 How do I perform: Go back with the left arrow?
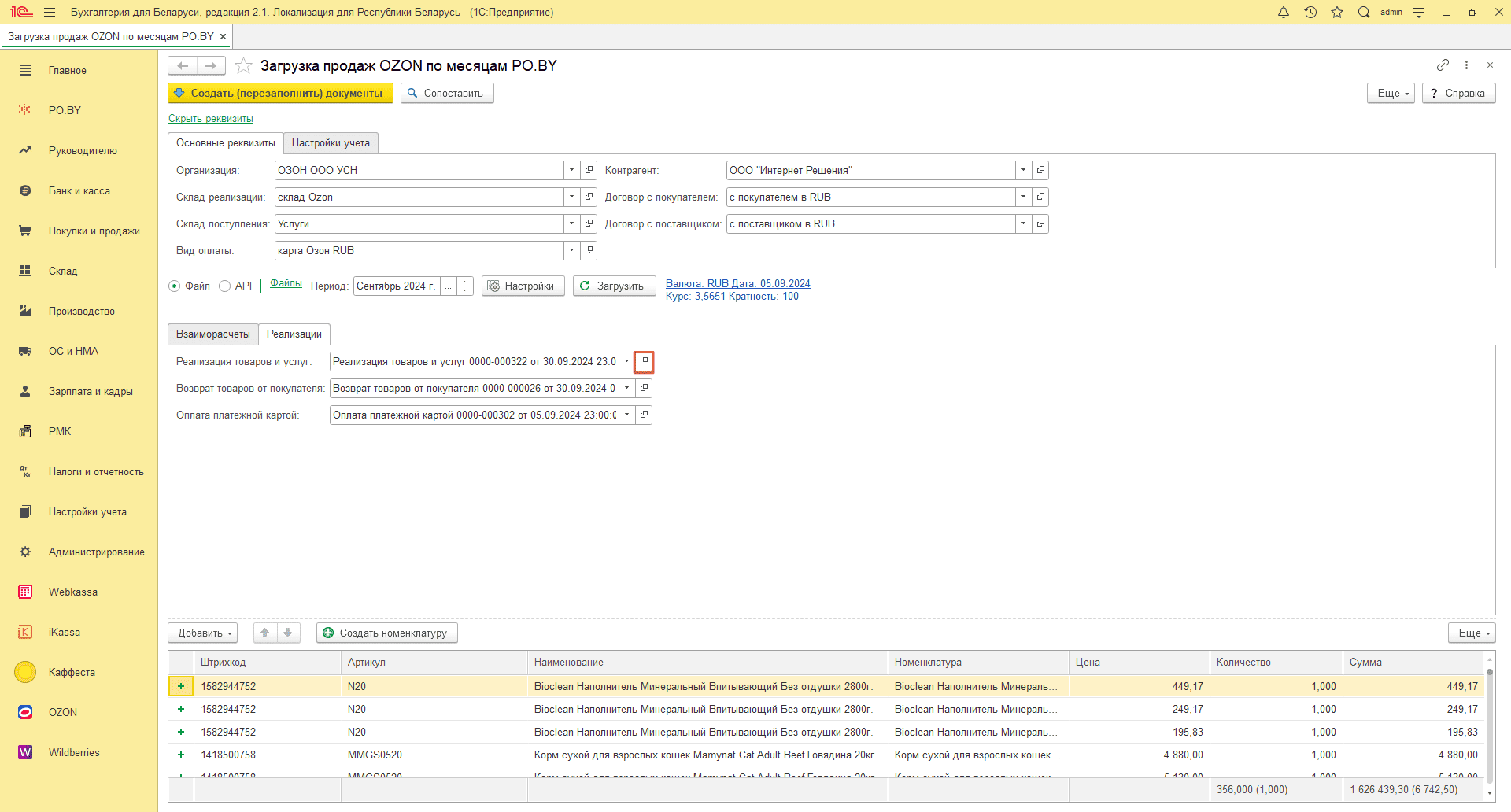click(x=183, y=65)
